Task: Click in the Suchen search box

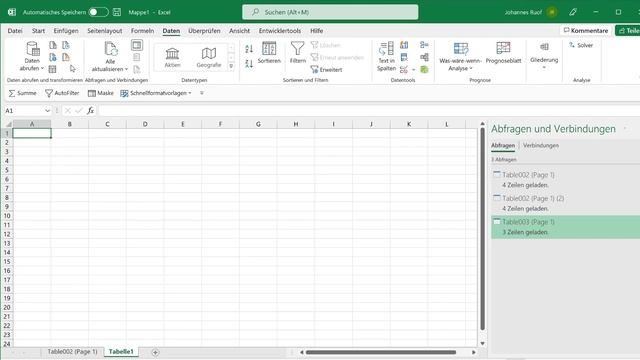Action: [x=330, y=12]
